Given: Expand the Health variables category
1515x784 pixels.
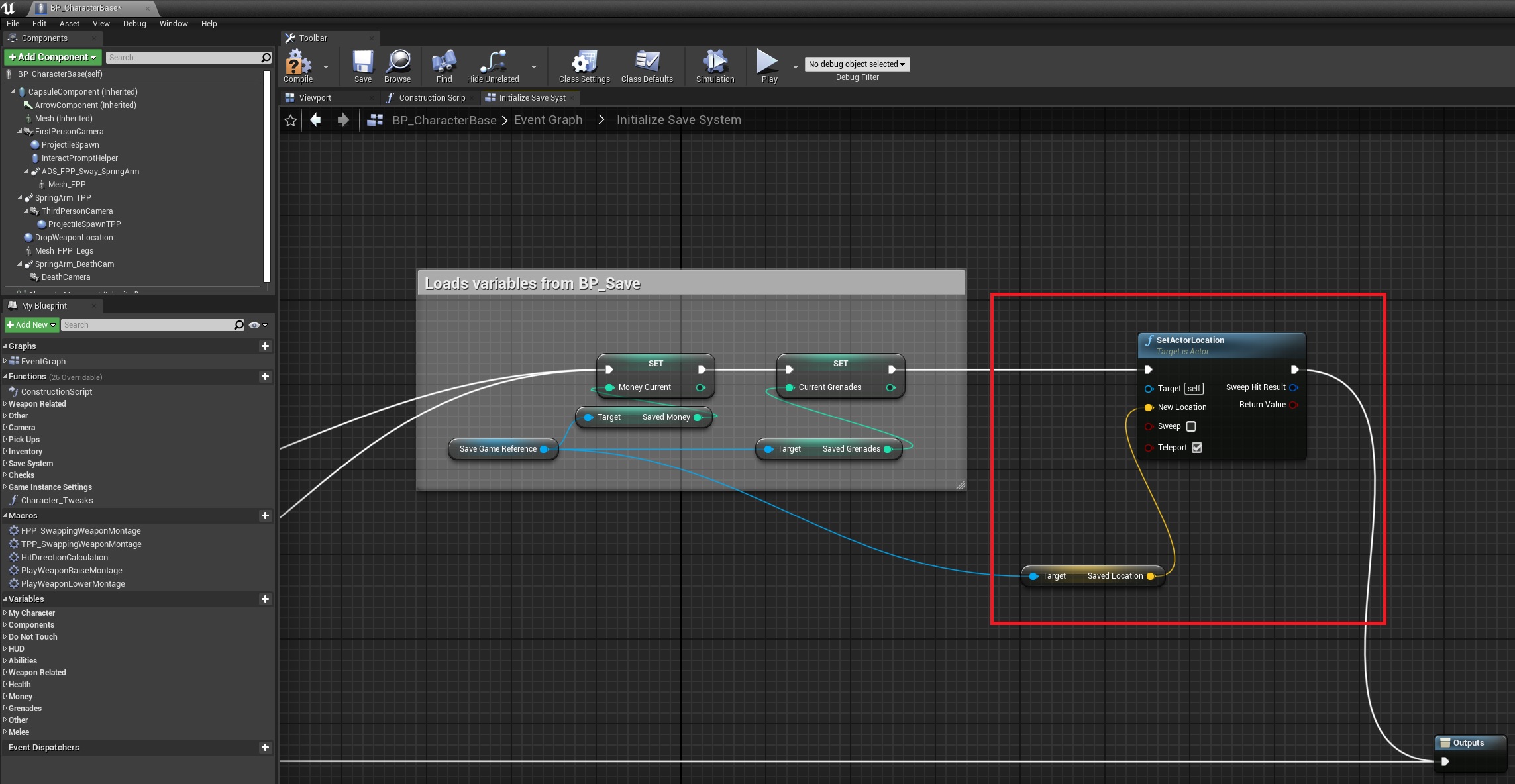Looking at the screenshot, I should 19,685.
